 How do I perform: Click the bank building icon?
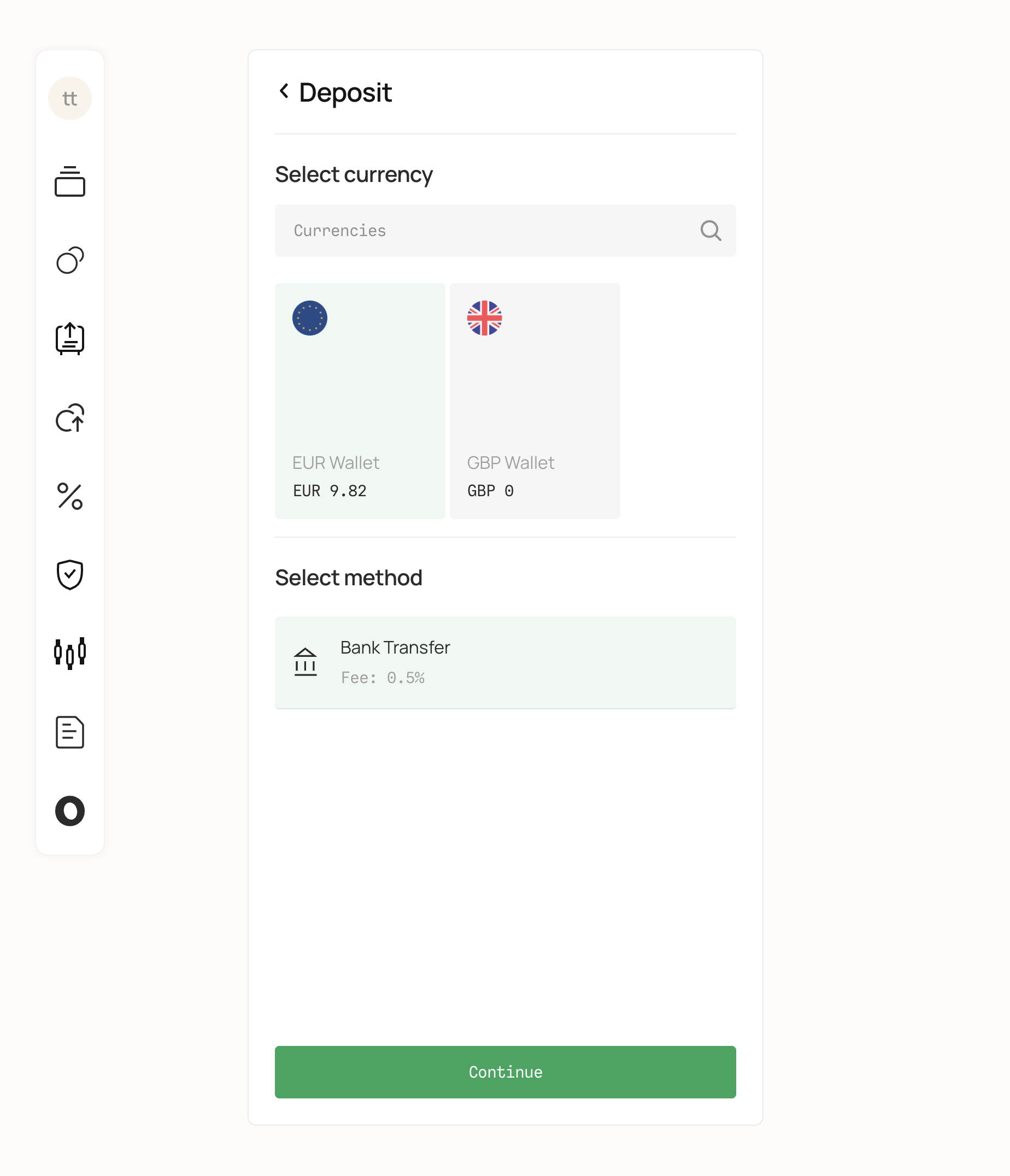tap(306, 662)
